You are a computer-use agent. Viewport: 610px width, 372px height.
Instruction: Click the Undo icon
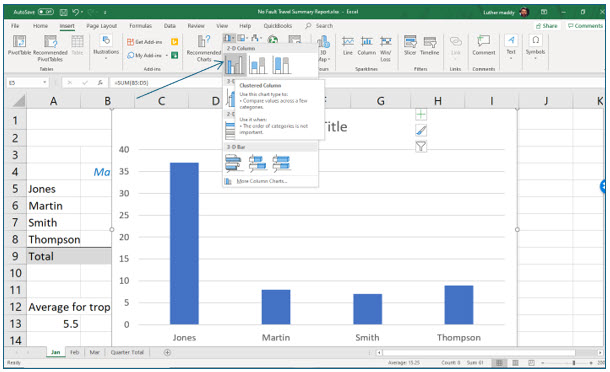(x=75, y=12)
